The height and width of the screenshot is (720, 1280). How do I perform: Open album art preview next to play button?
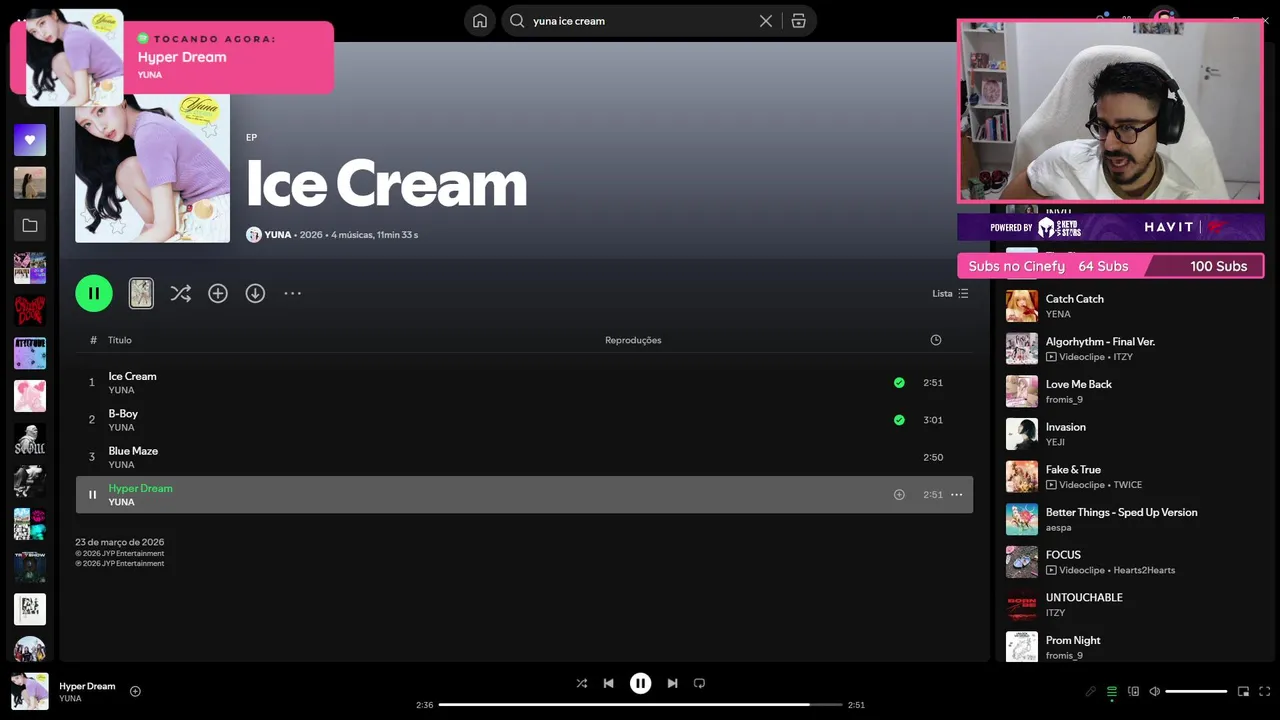point(141,293)
